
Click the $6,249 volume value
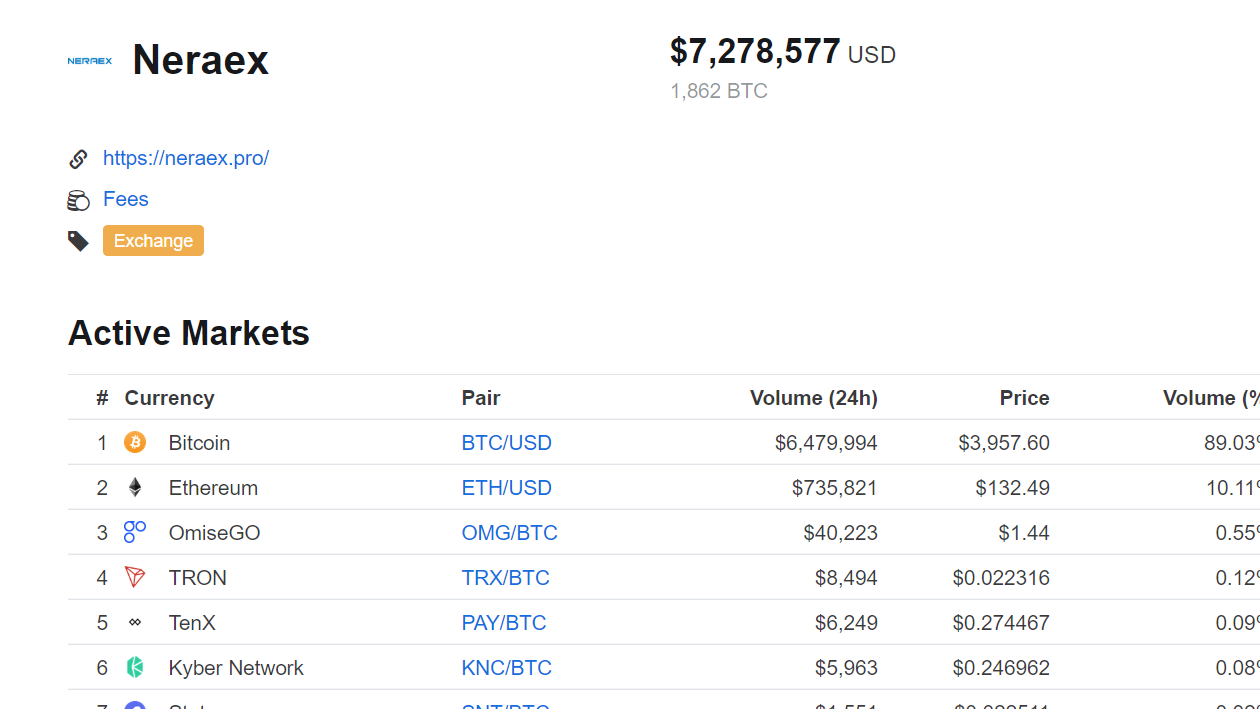(x=847, y=622)
